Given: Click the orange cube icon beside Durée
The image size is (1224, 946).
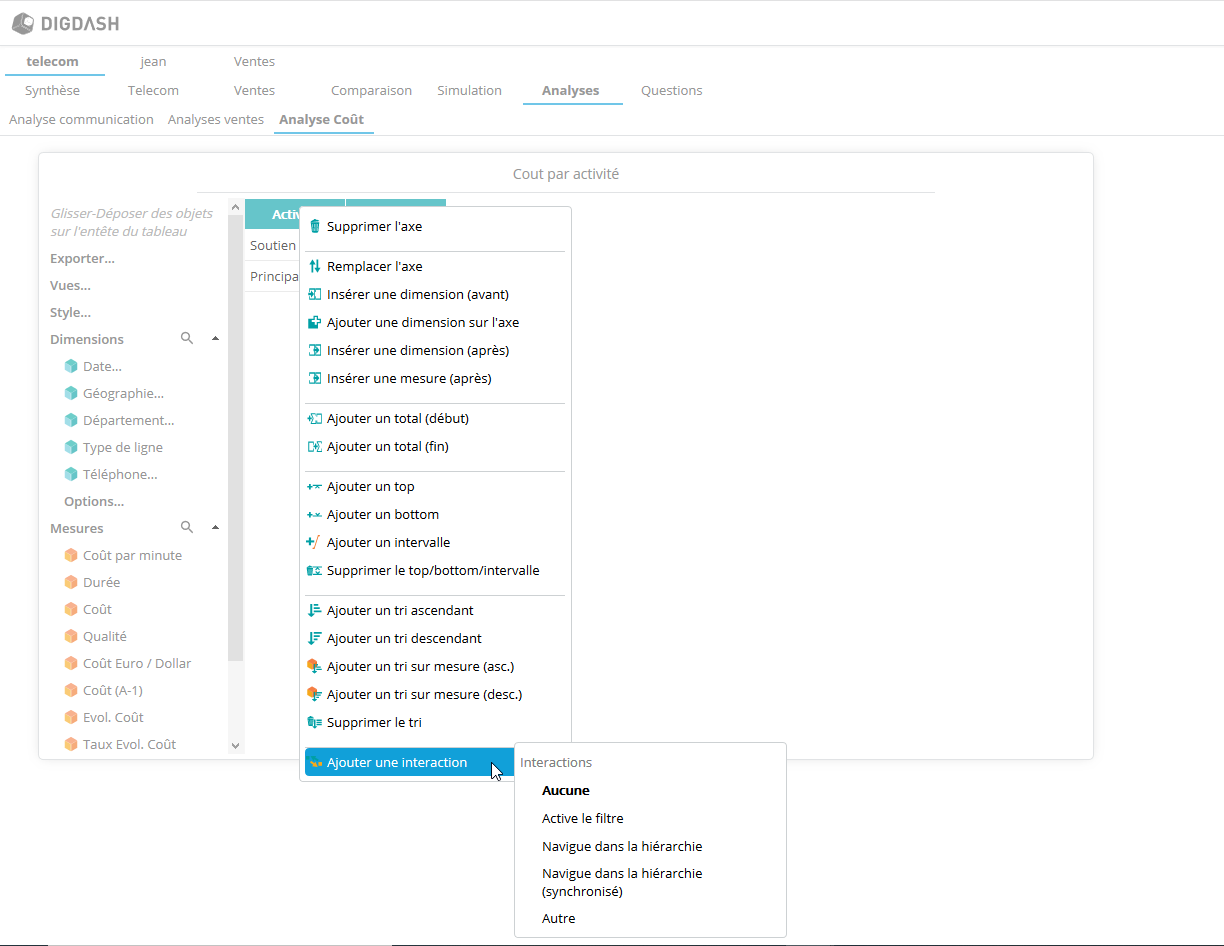Looking at the screenshot, I should tap(71, 582).
